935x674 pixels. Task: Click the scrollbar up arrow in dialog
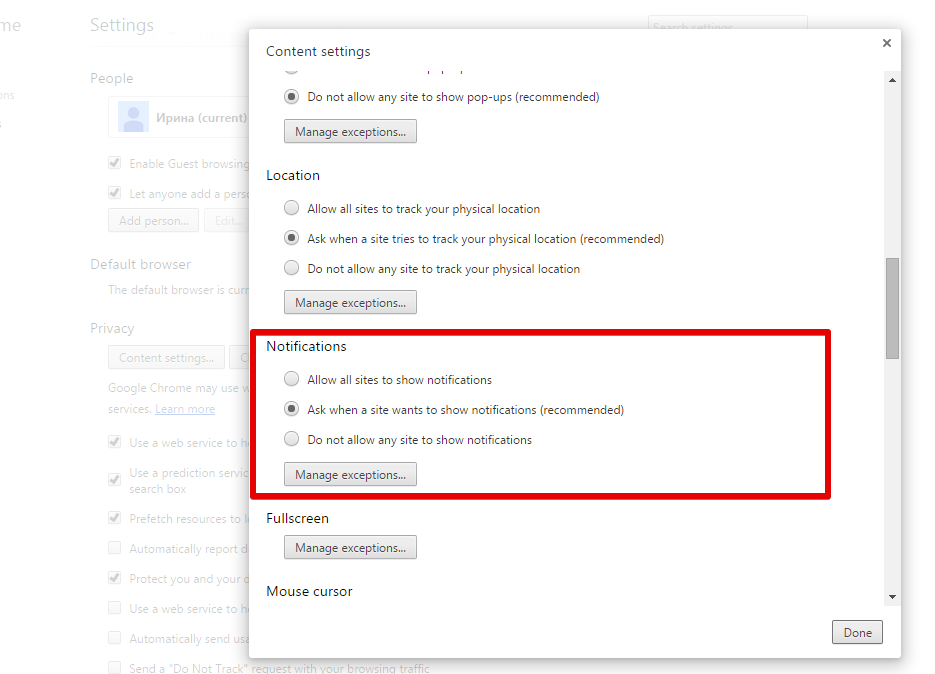click(x=892, y=79)
